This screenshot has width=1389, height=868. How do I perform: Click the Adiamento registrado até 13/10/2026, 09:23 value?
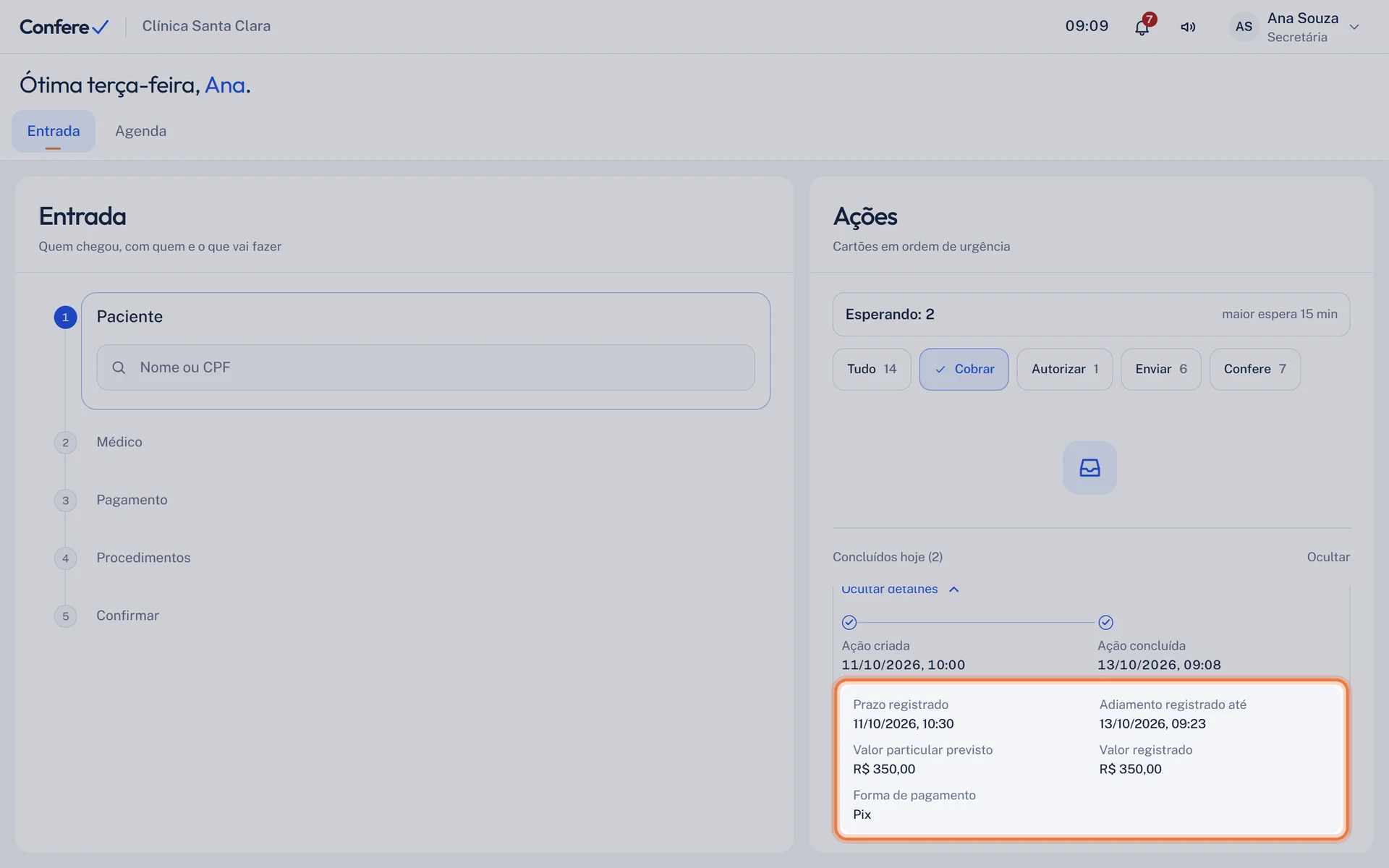pos(1152,724)
